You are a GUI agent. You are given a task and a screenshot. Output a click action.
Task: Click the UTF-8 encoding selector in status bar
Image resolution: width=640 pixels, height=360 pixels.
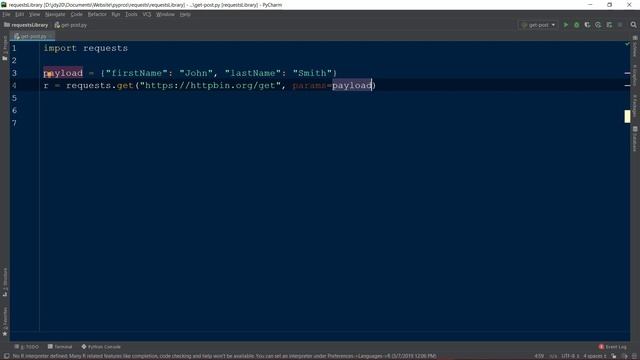(x=569, y=356)
